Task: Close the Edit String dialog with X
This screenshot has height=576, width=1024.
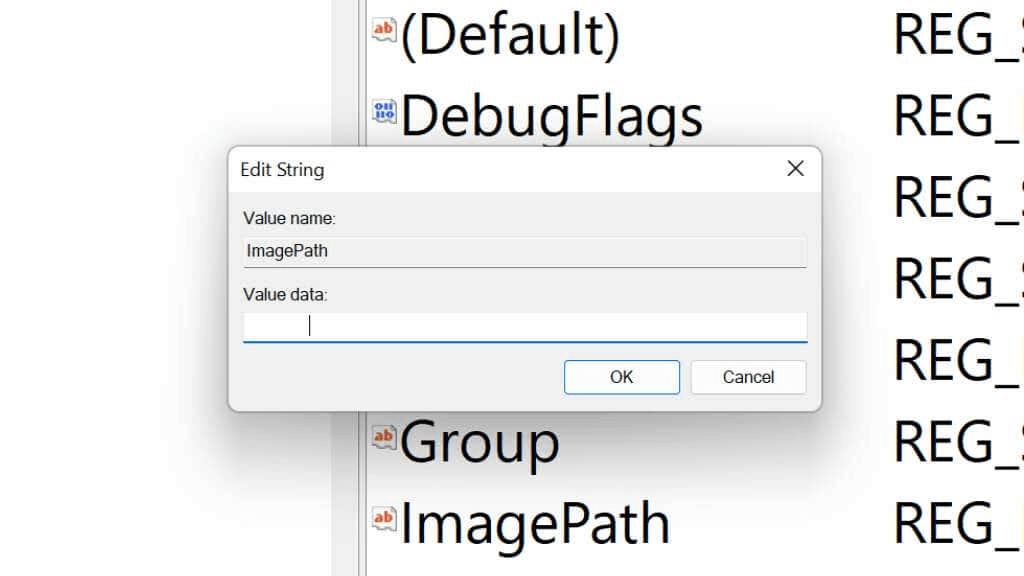Action: coord(795,169)
